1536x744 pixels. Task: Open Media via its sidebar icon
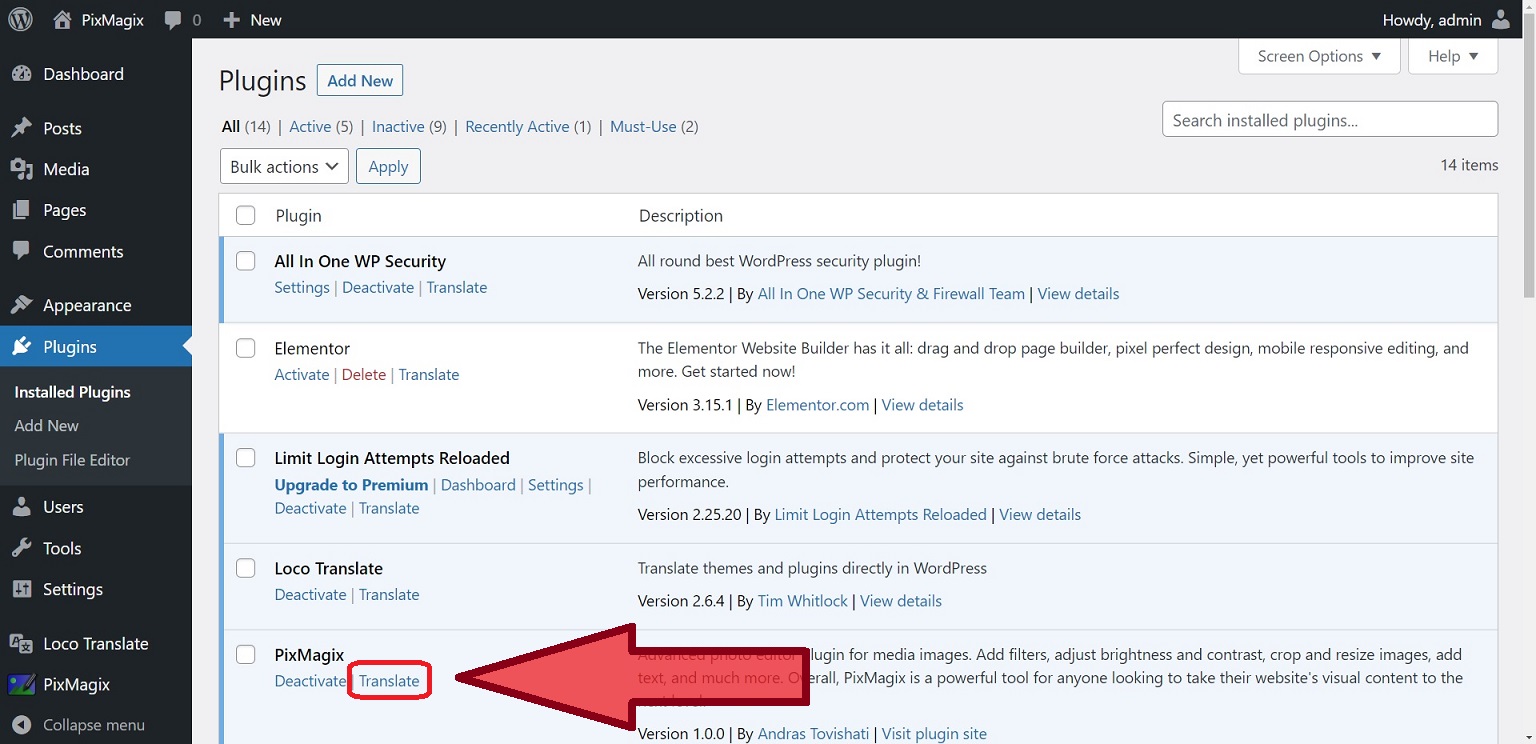pyautogui.click(x=21, y=169)
